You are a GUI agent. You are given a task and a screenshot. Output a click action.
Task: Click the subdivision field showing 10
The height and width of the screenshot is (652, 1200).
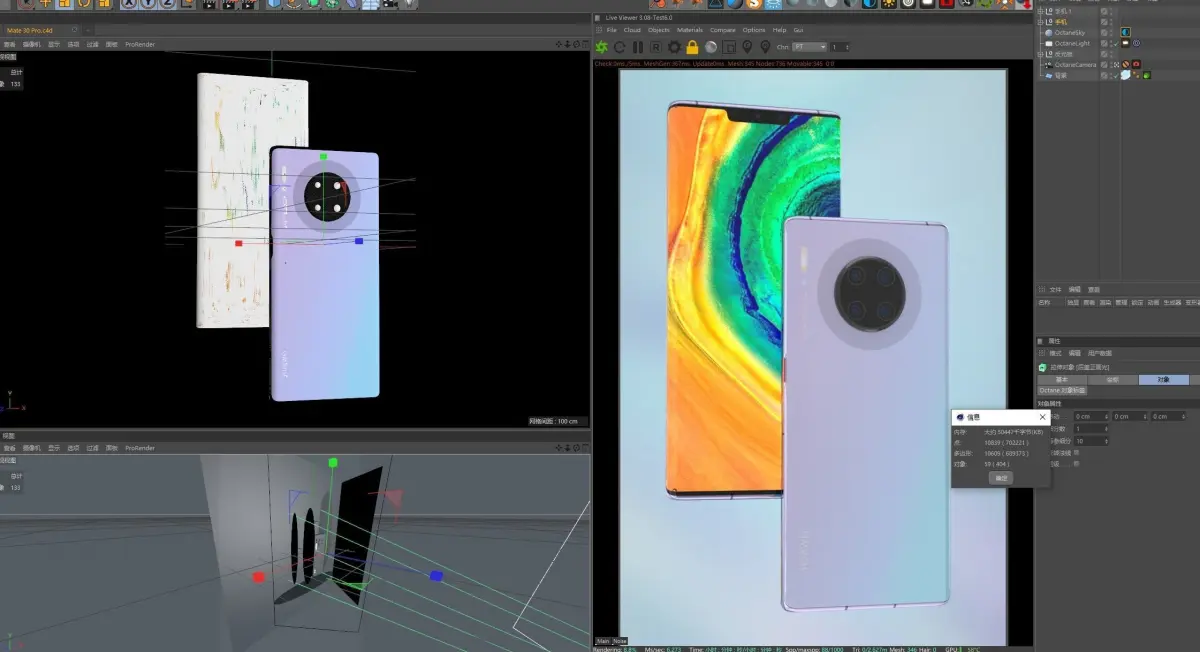[1091, 441]
